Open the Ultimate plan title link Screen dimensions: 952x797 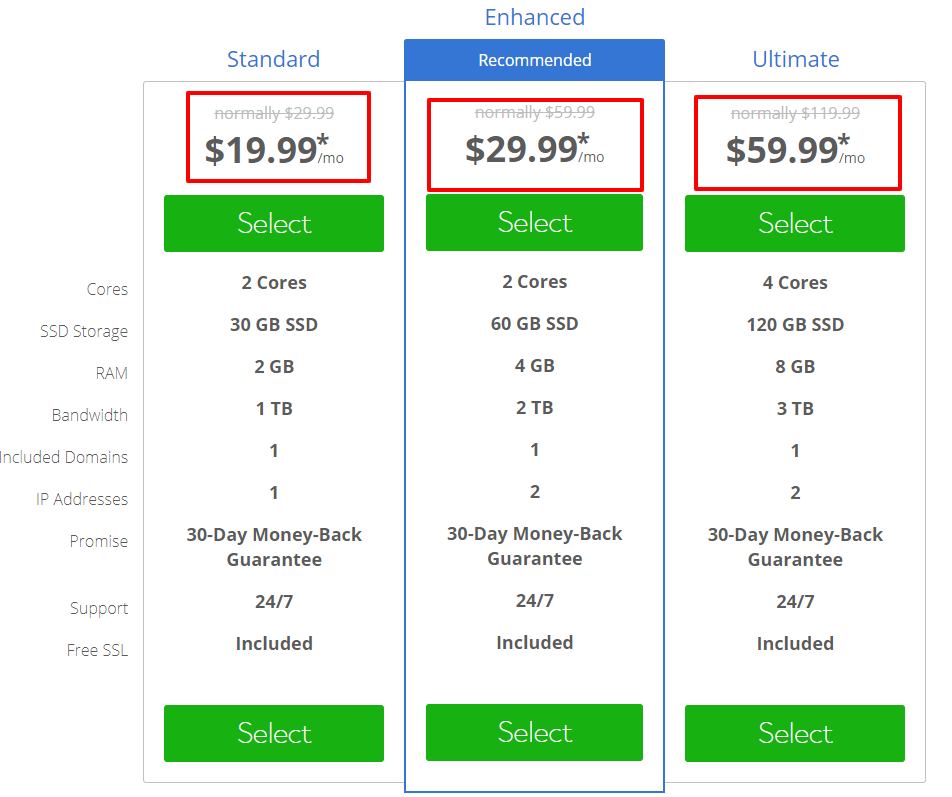795,59
